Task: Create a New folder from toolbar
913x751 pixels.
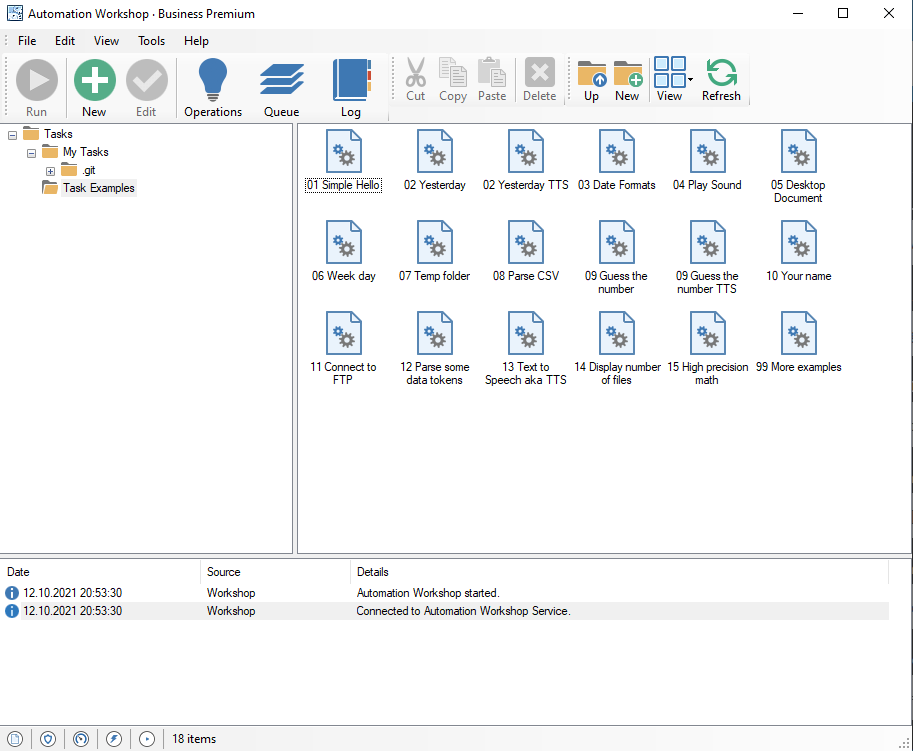Action: pyautogui.click(x=627, y=80)
